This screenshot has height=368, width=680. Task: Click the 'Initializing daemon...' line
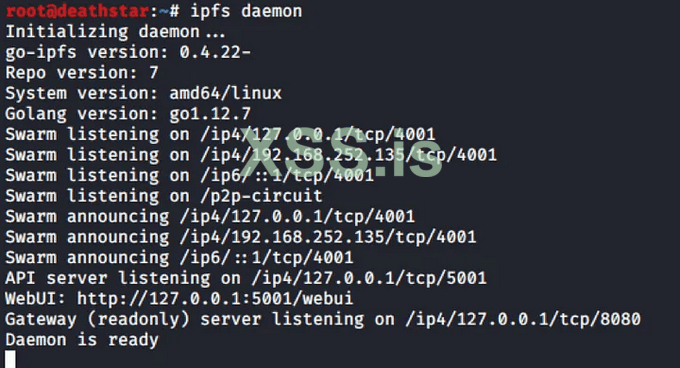[x=115, y=32]
